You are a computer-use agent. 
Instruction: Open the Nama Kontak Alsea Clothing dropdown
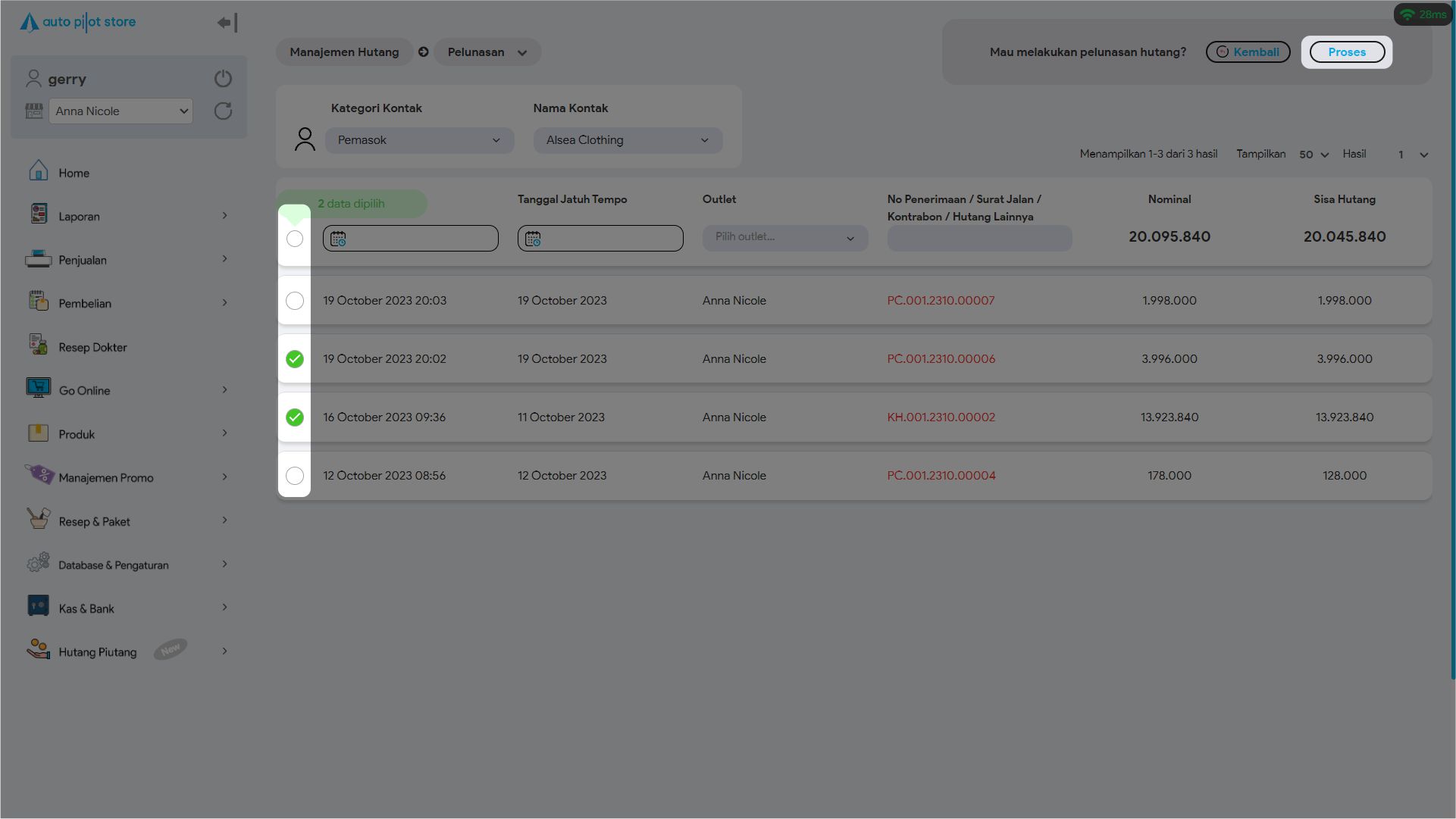(x=628, y=140)
